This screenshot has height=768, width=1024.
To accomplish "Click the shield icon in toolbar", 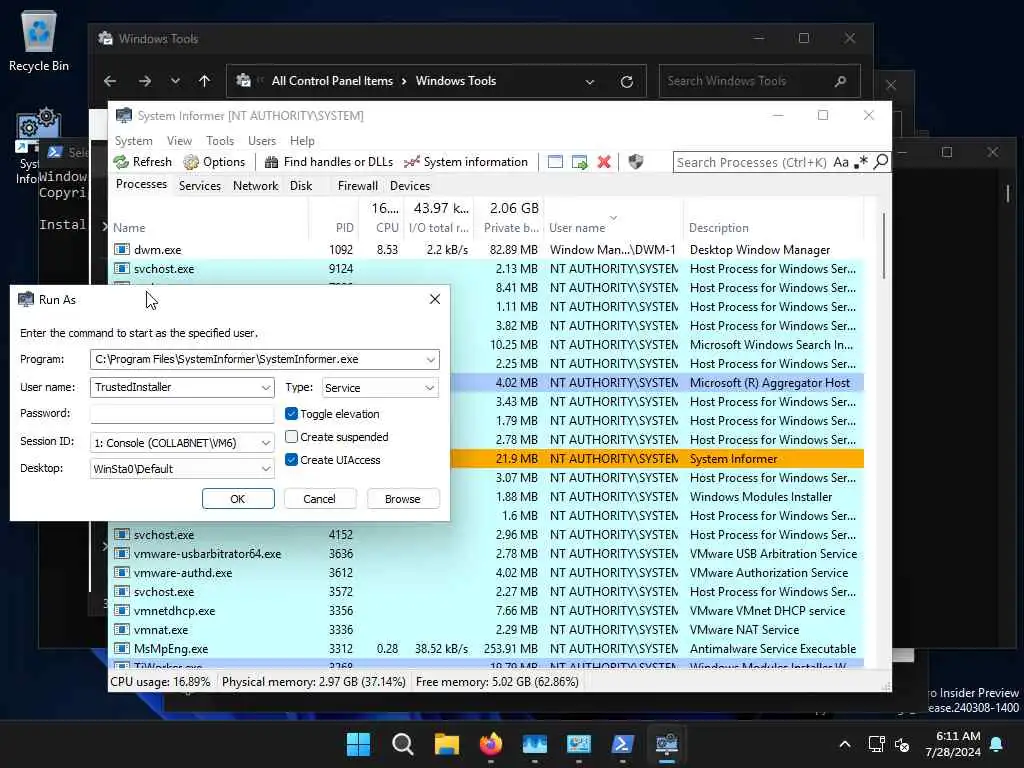I will click(635, 162).
